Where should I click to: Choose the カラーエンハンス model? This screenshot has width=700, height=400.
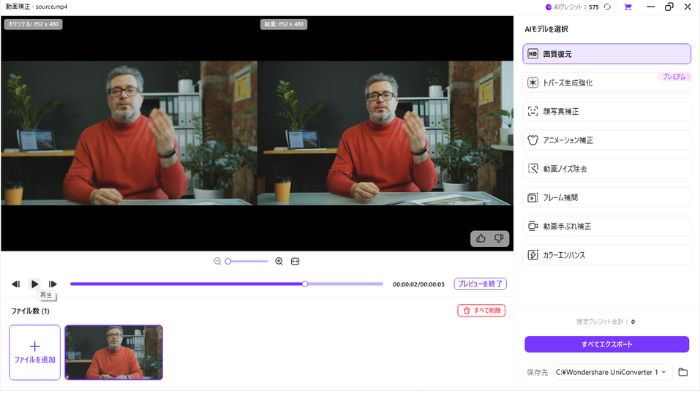click(x=606, y=256)
